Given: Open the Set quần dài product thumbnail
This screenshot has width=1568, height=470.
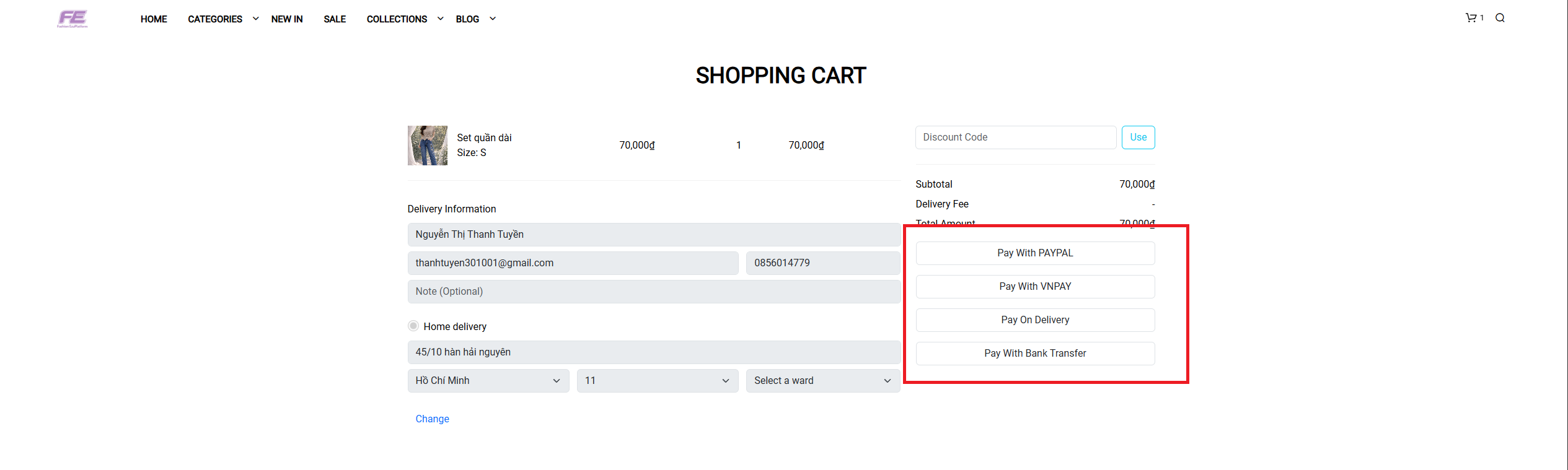Looking at the screenshot, I should 427,146.
